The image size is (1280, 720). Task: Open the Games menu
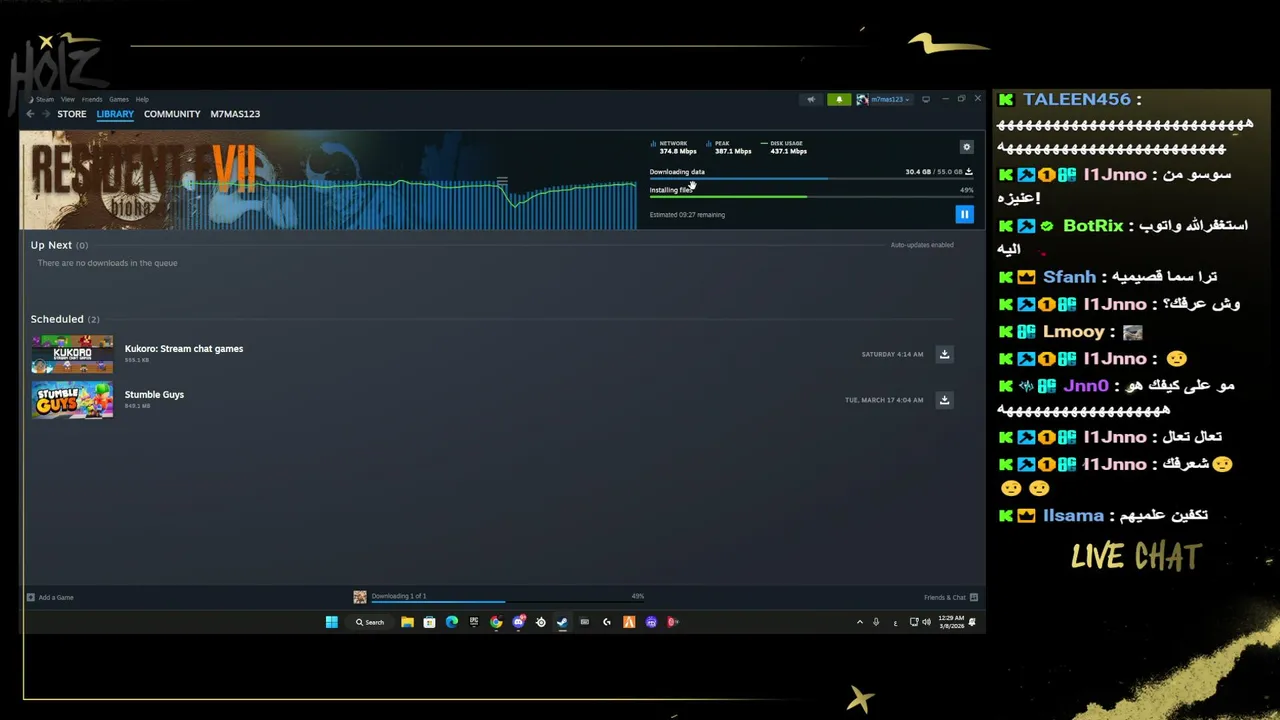click(x=119, y=99)
